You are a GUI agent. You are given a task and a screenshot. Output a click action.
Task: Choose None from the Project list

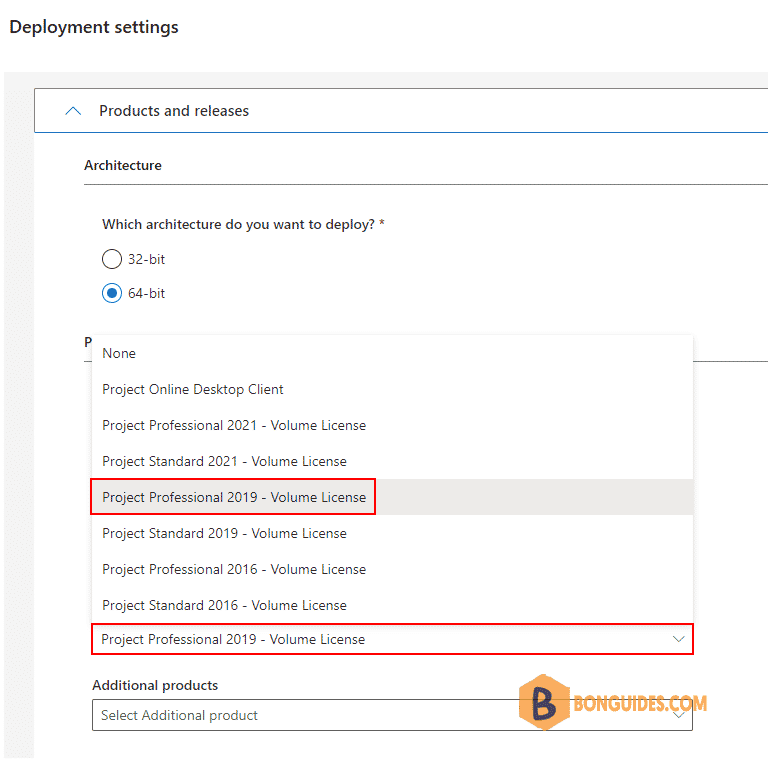[392, 353]
